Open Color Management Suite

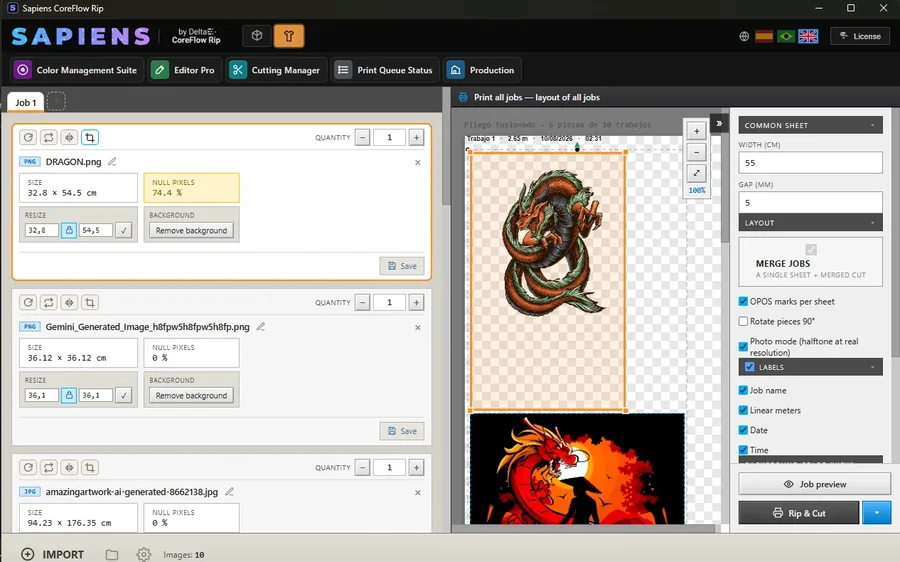(x=77, y=70)
